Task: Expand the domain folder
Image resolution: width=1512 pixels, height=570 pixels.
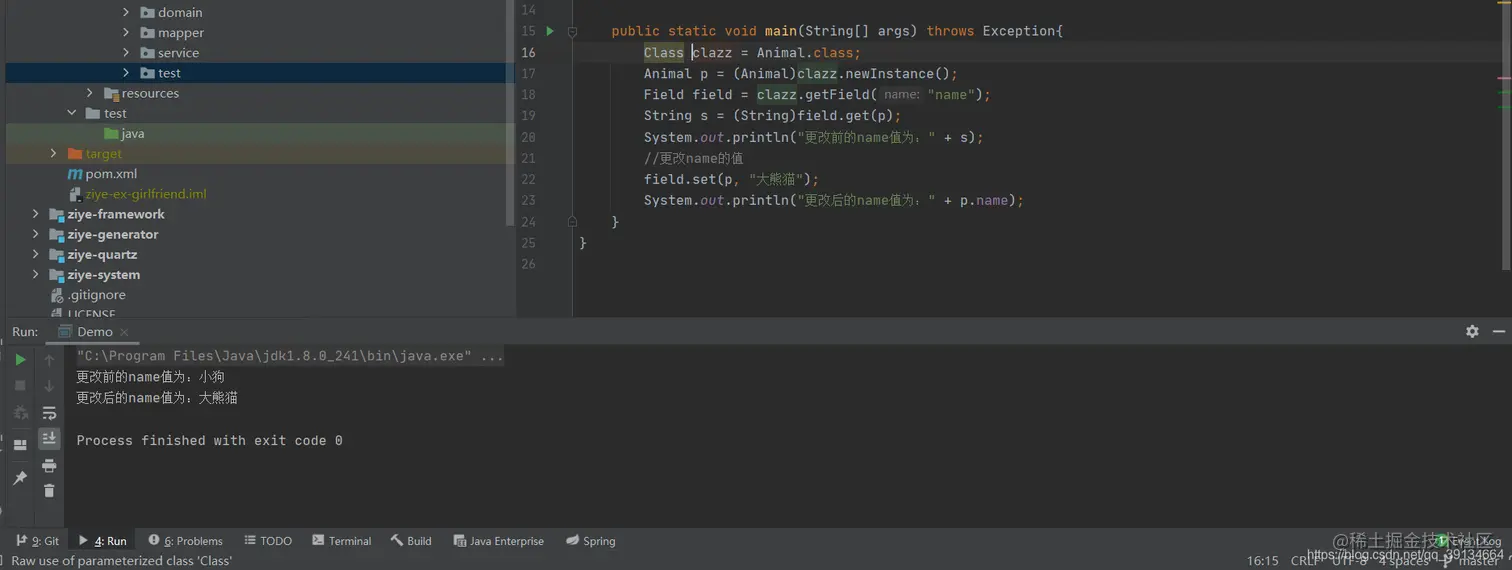Action: pos(126,12)
